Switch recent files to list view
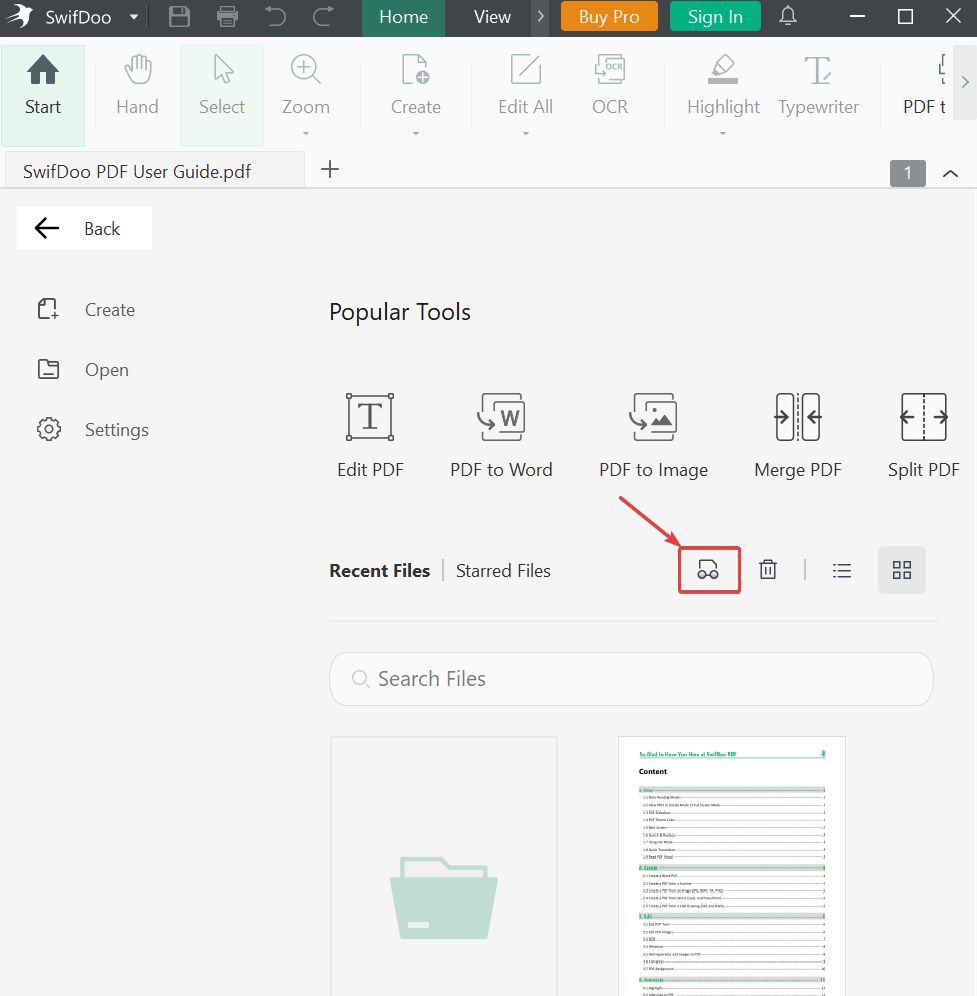The image size is (977, 996). pos(842,570)
